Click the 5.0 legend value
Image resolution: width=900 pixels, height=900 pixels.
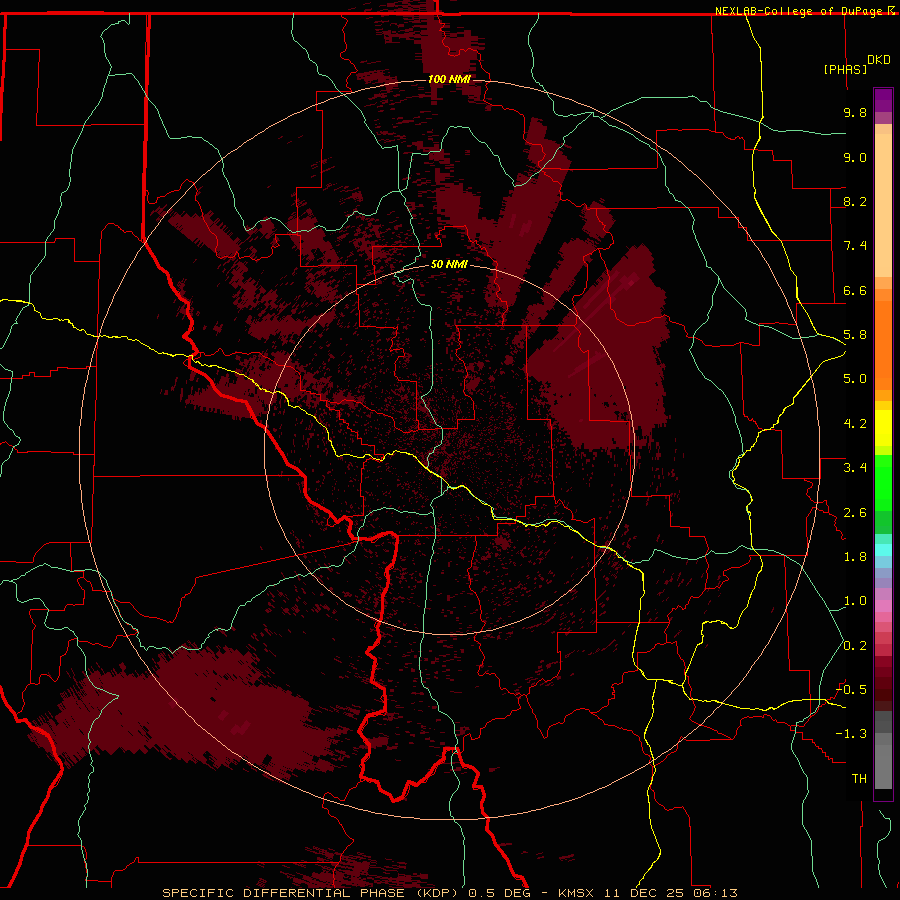click(x=855, y=379)
